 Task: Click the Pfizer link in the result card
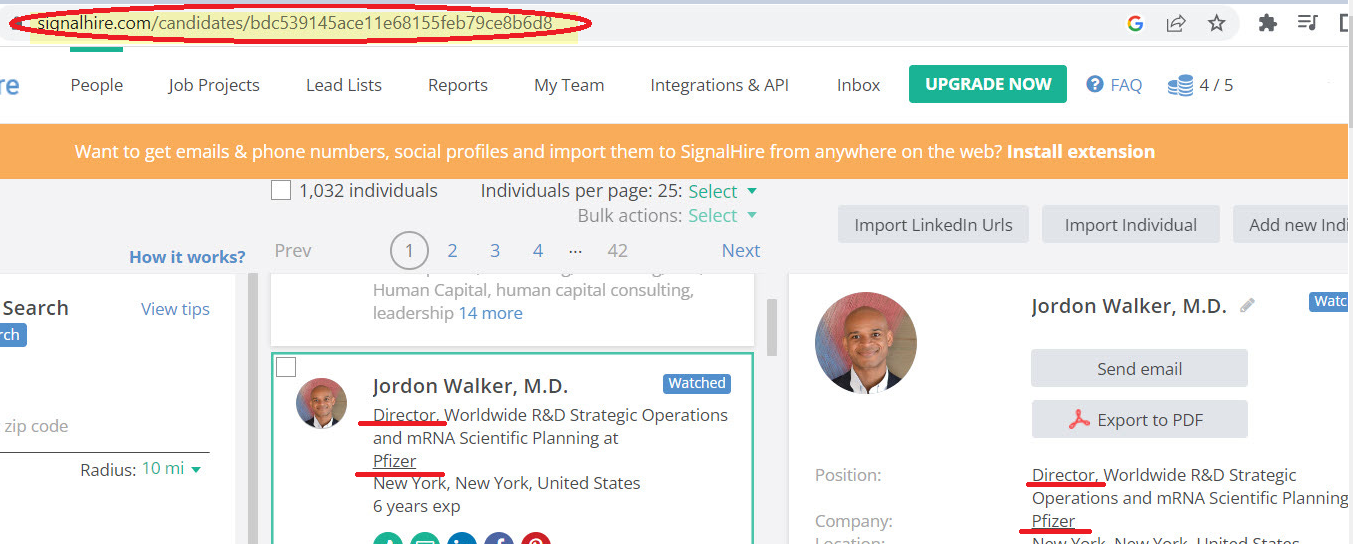395,461
